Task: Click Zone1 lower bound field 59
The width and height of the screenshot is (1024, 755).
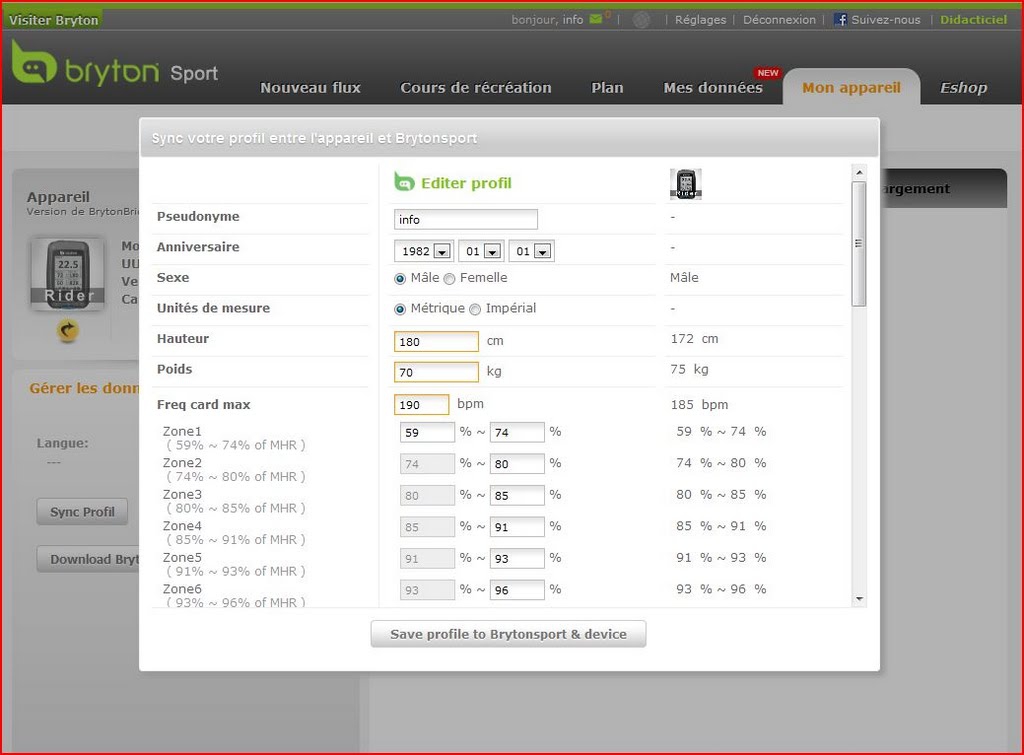Action: click(427, 432)
